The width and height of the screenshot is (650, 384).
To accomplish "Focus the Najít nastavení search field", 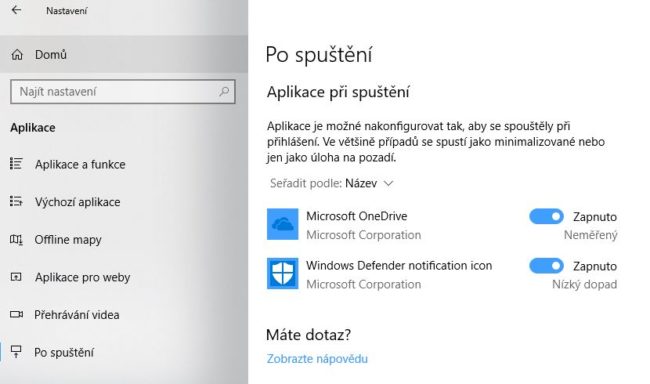I will (x=123, y=92).
